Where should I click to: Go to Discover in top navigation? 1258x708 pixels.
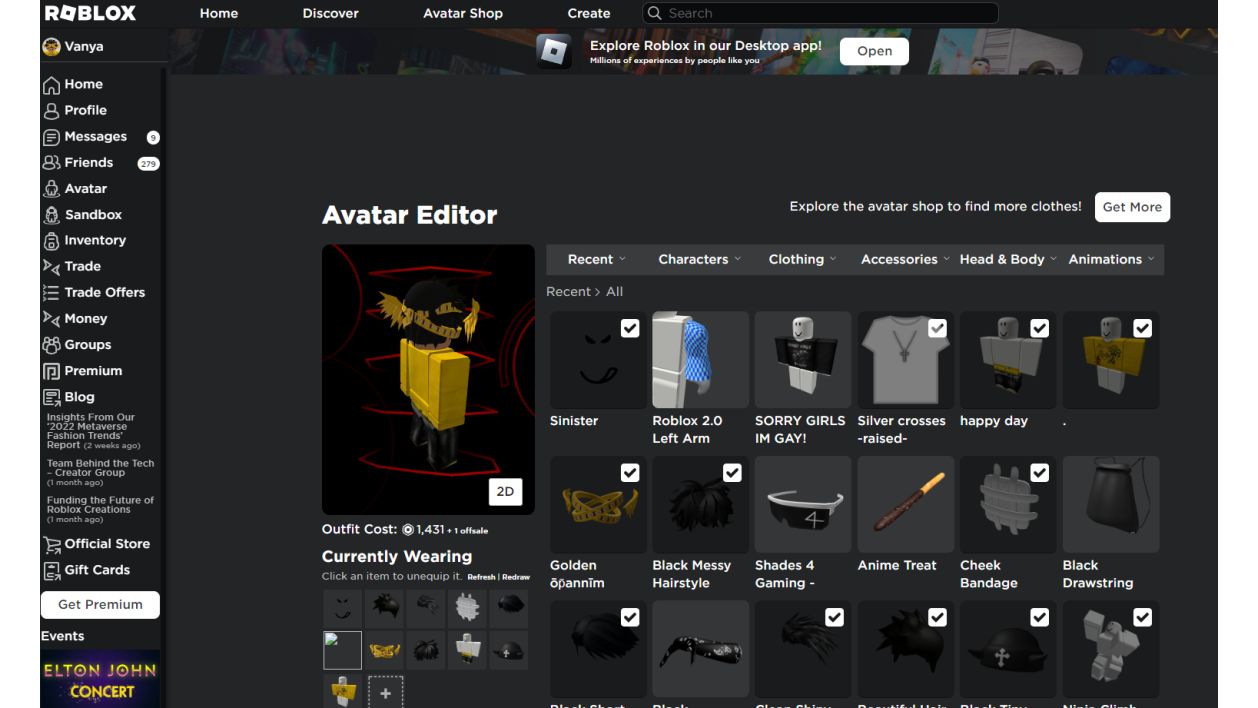(330, 13)
